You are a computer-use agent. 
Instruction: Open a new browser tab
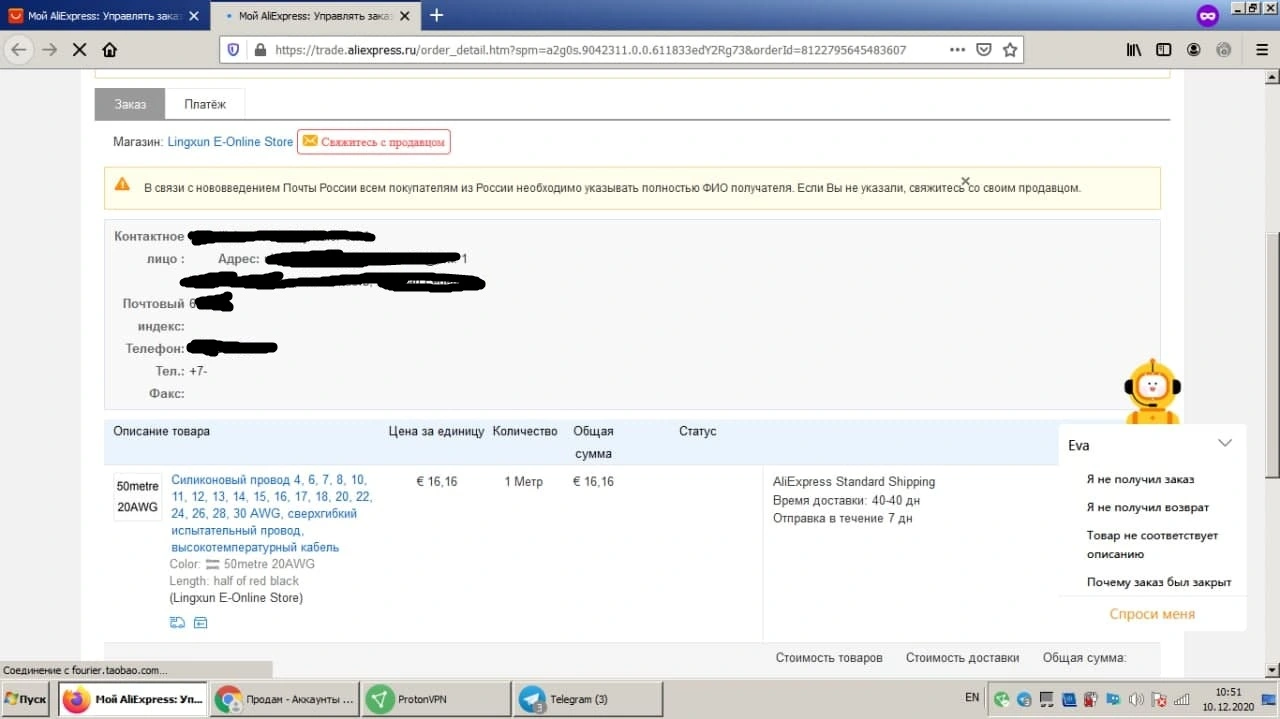(436, 15)
